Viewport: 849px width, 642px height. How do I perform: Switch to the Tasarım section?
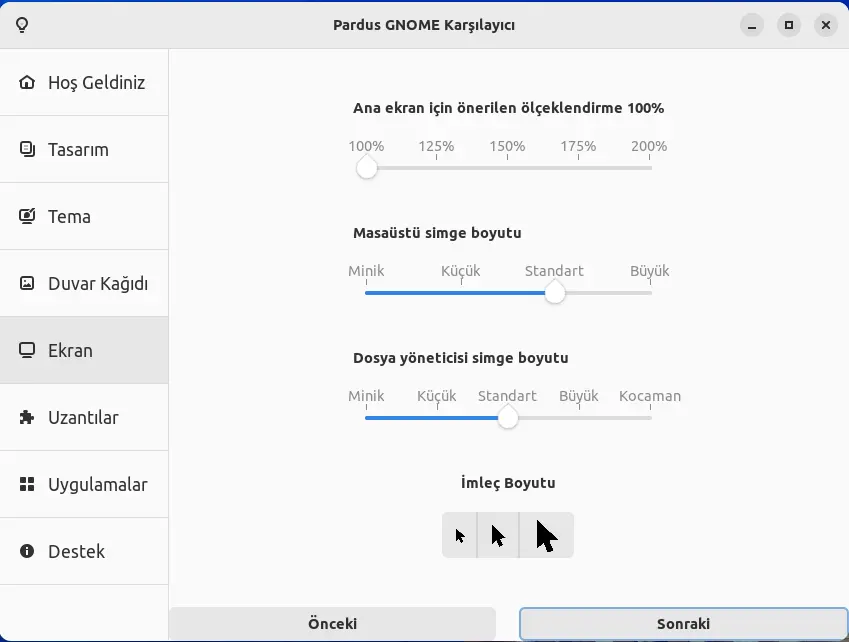pyautogui.click(x=84, y=149)
